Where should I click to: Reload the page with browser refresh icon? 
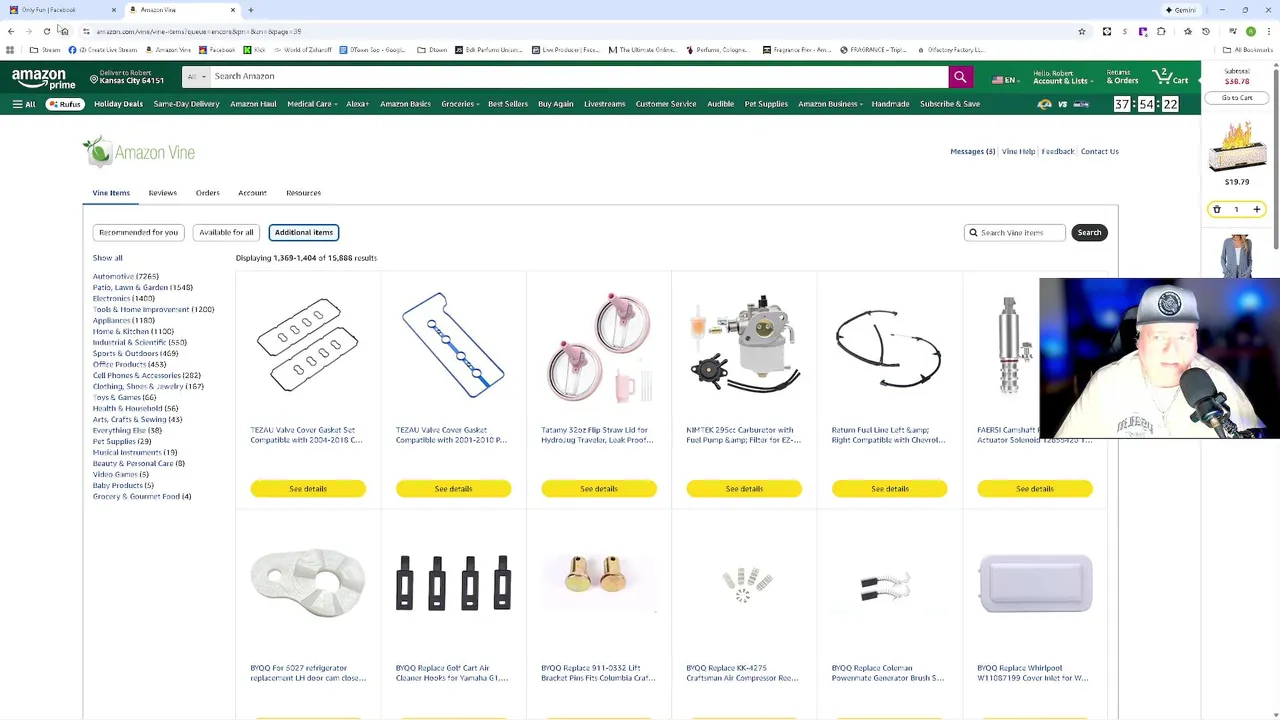[x=46, y=32]
